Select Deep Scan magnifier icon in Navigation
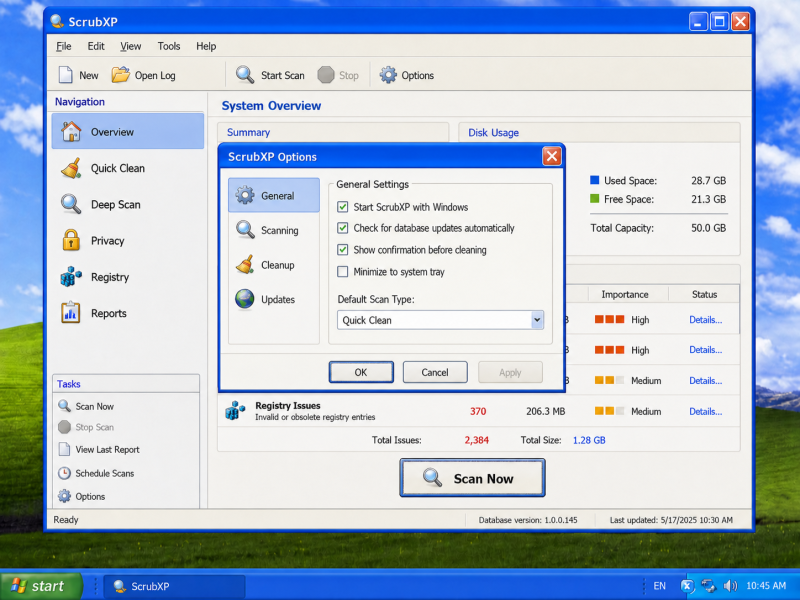 [x=71, y=204]
